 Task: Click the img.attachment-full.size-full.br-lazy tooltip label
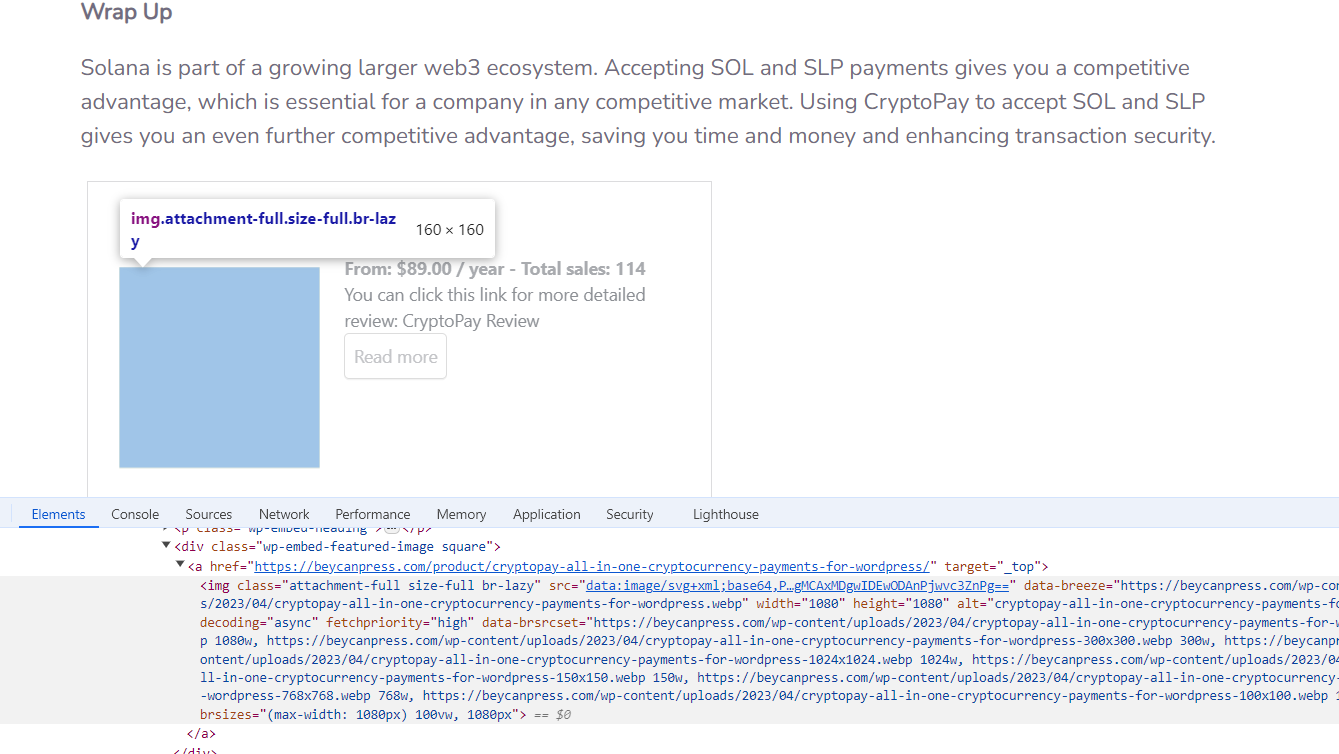[263, 230]
